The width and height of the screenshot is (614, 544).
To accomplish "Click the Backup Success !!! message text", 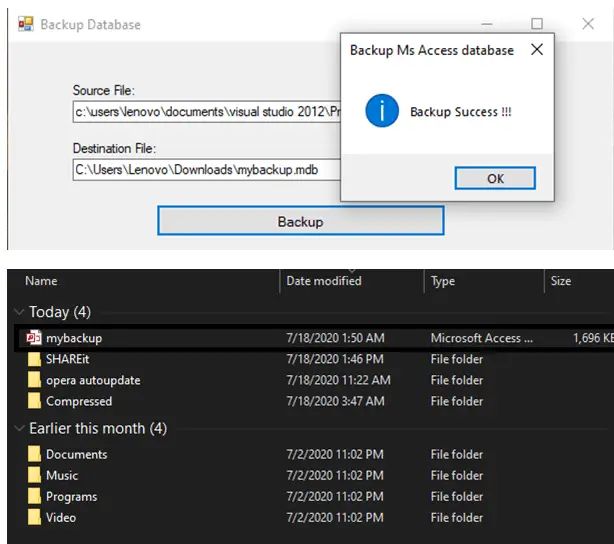I will (x=460, y=112).
